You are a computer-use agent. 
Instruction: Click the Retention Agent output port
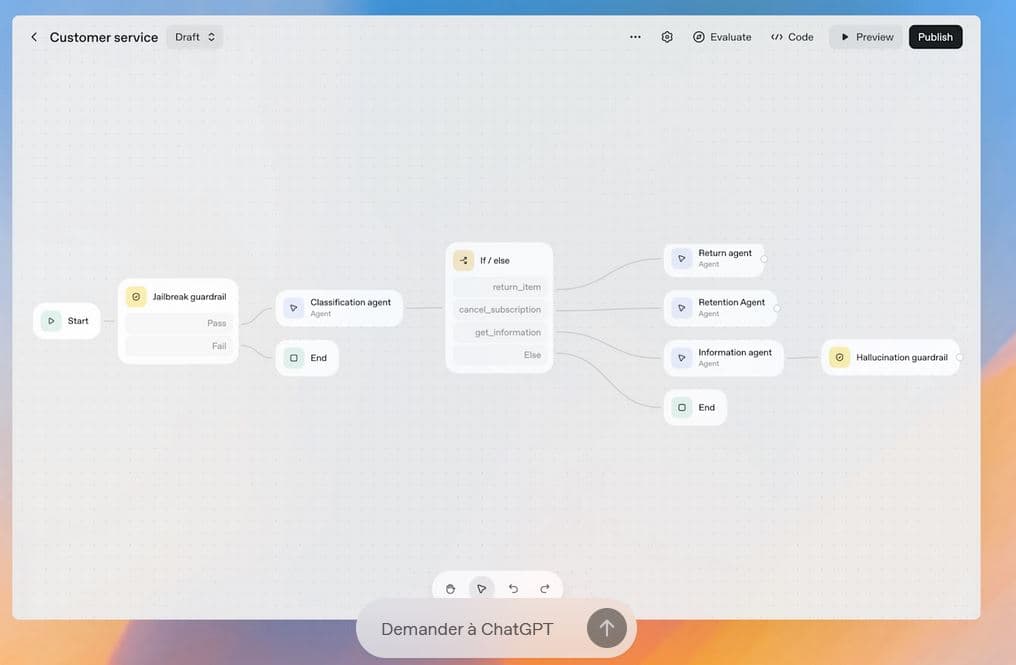(x=777, y=308)
